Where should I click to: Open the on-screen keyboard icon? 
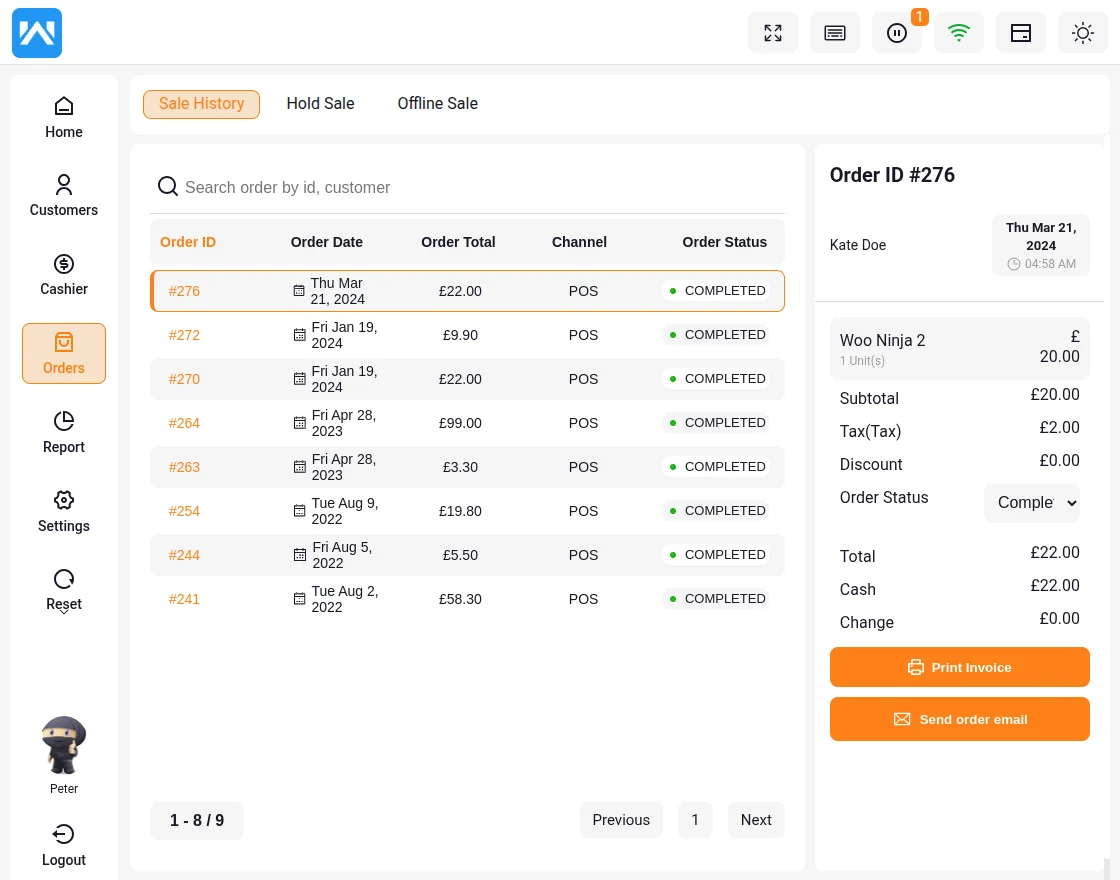coord(835,33)
